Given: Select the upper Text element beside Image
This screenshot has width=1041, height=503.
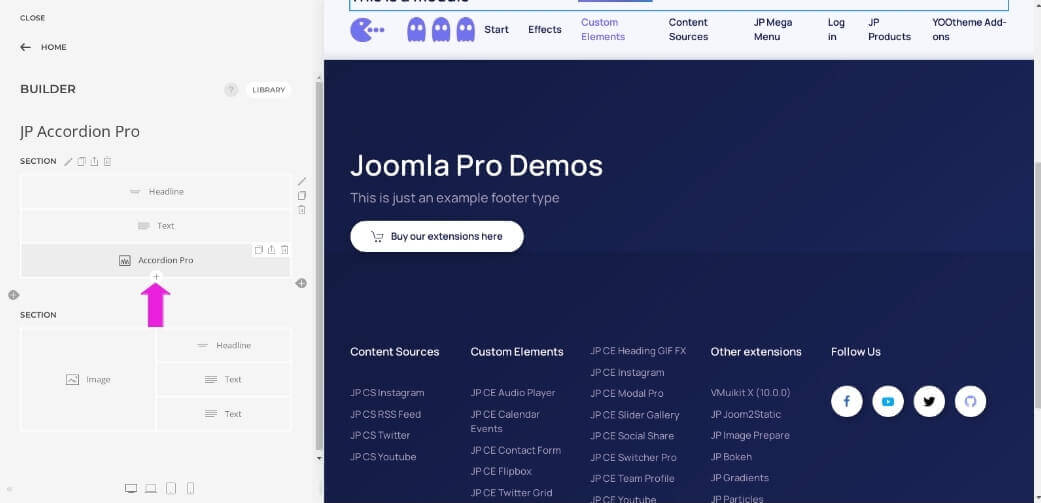Looking at the screenshot, I should click(x=224, y=380).
